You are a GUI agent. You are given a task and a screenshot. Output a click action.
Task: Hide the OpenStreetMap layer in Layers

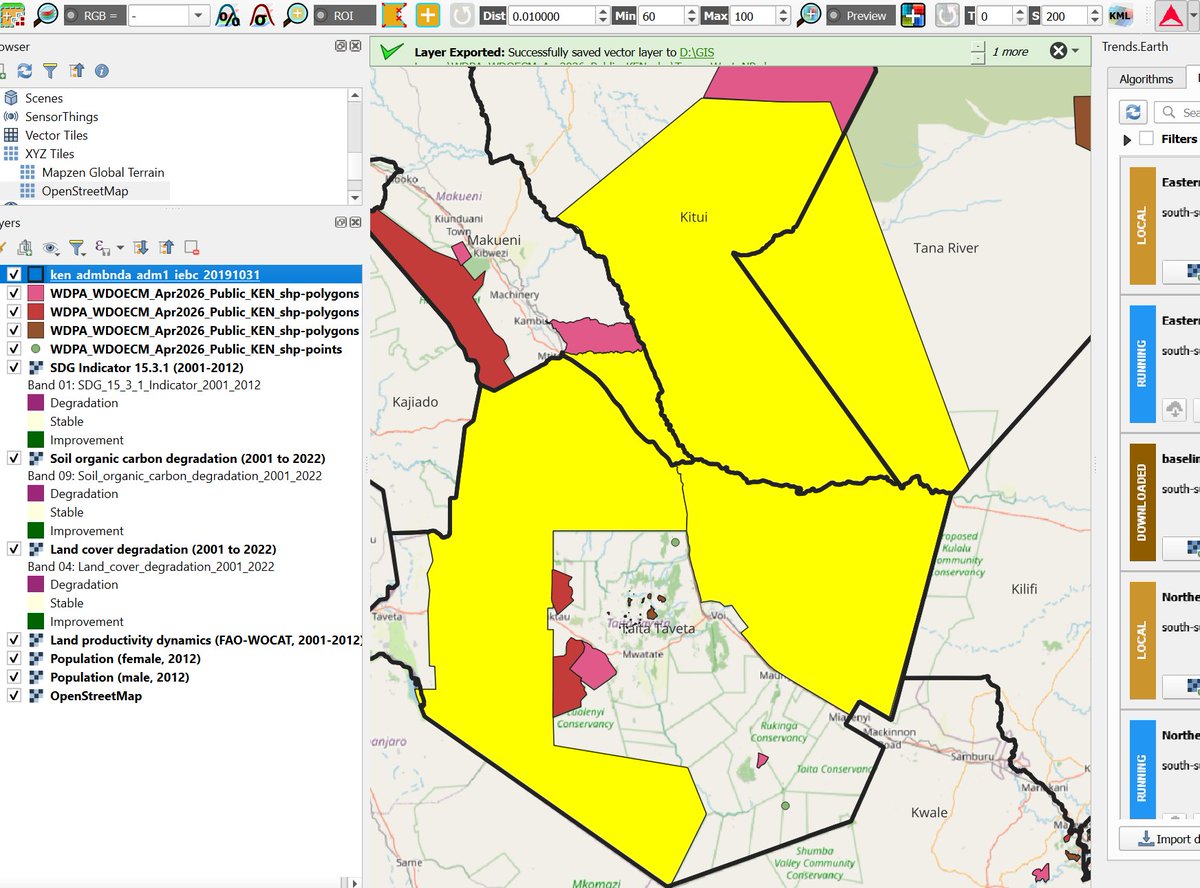coord(14,696)
